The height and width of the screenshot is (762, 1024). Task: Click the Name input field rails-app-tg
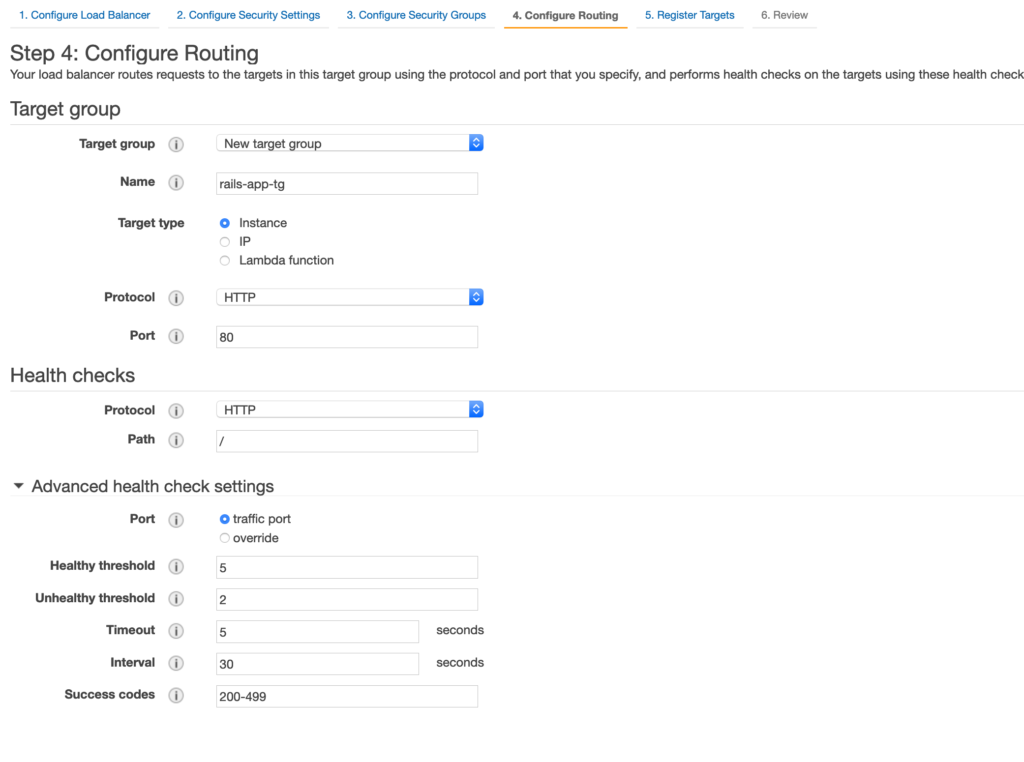[347, 184]
